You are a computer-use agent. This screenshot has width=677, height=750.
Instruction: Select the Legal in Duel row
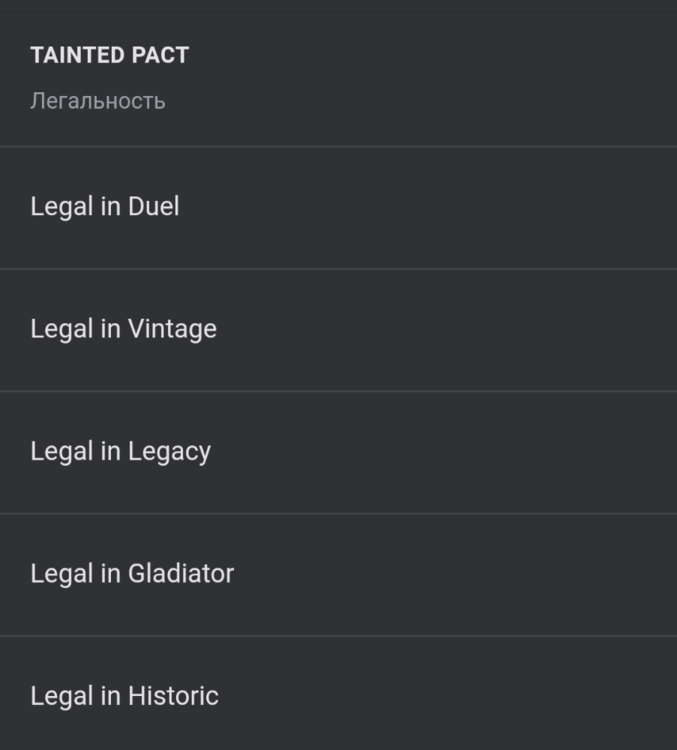(105, 207)
